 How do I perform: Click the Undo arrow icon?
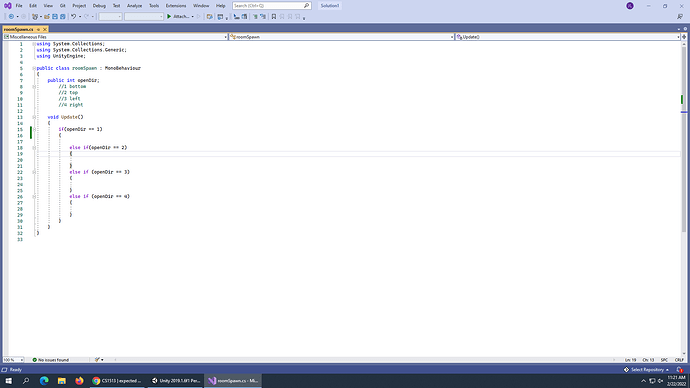click(x=73, y=17)
